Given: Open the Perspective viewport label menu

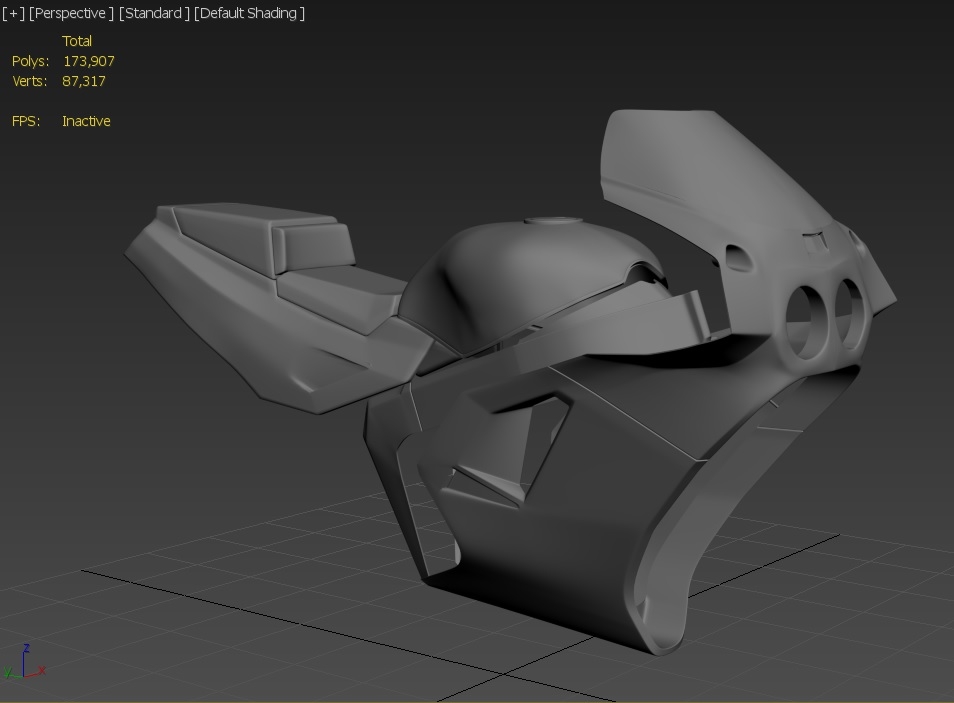Looking at the screenshot, I should click(x=71, y=13).
